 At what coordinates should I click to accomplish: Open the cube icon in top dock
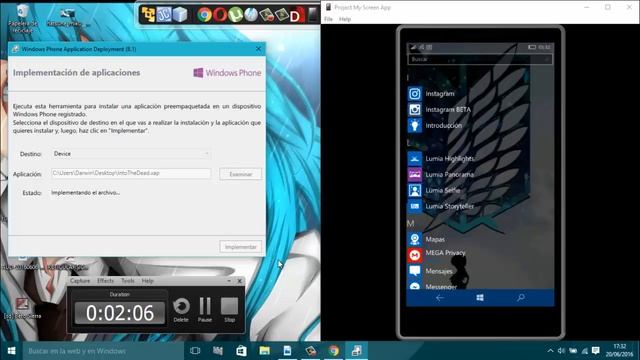pos(180,15)
